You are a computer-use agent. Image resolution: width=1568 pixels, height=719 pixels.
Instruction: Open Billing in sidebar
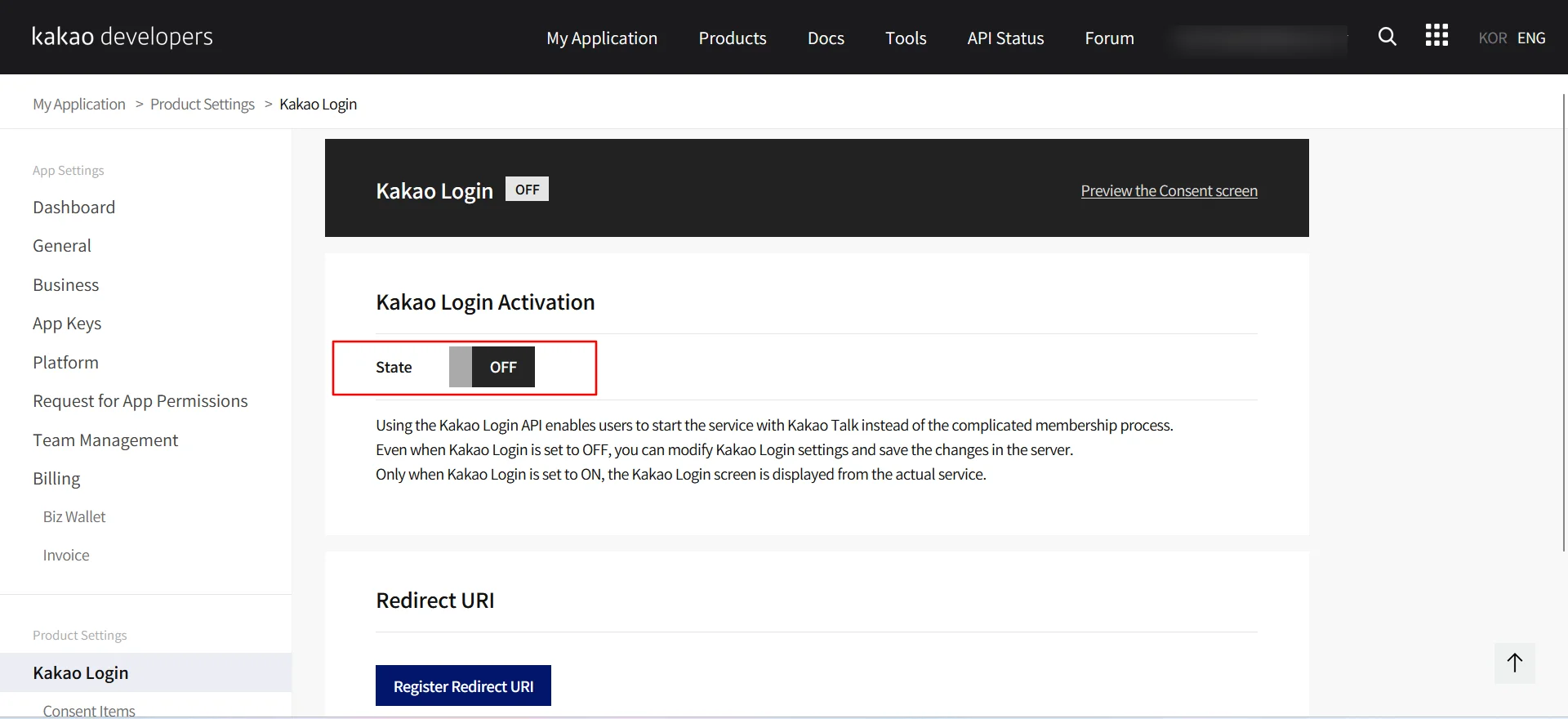pos(56,479)
